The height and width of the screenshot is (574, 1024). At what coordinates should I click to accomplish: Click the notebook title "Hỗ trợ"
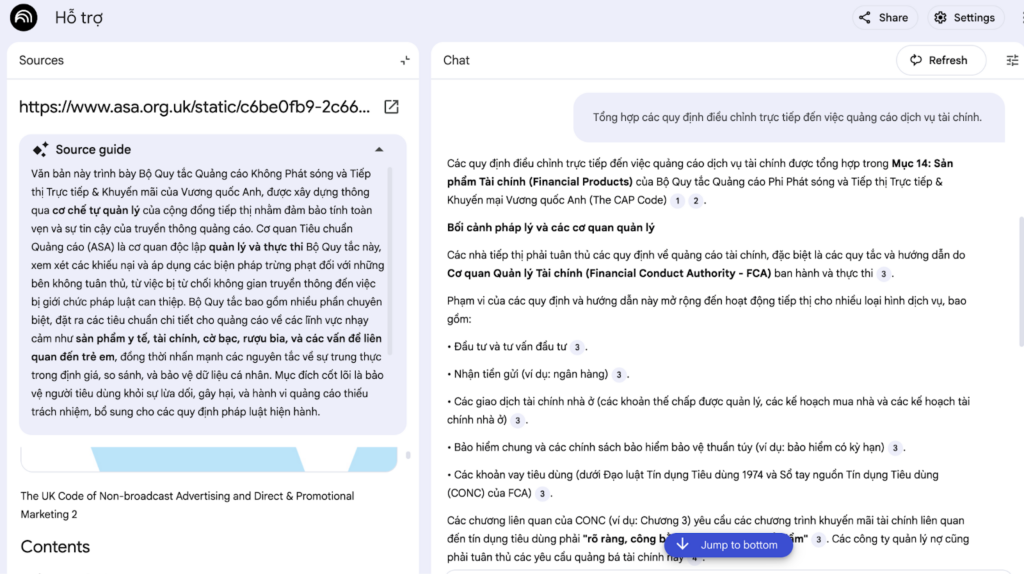[78, 18]
